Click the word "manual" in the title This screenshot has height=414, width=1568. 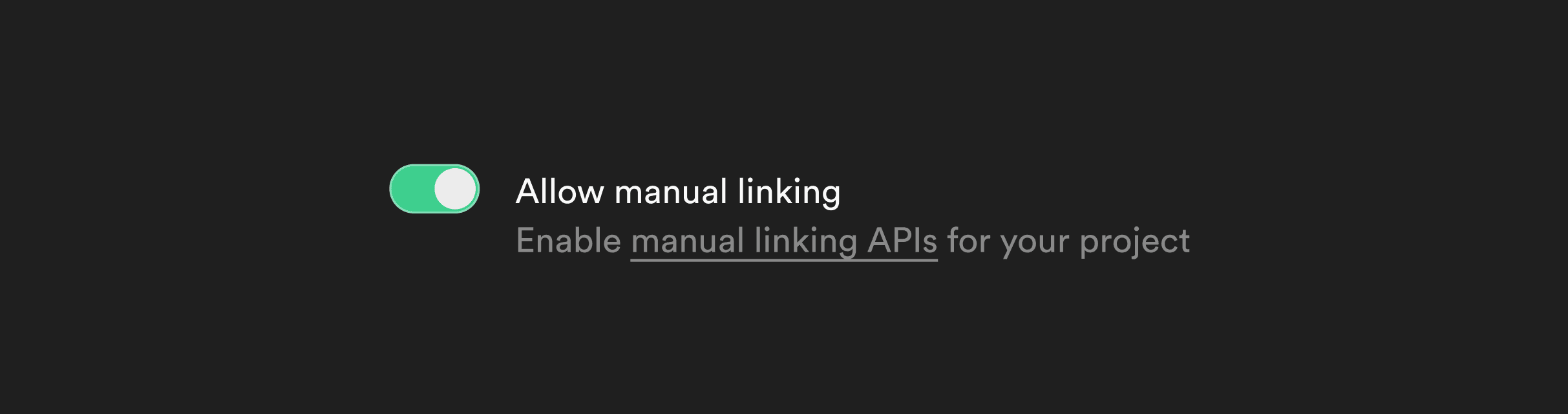[671, 192]
